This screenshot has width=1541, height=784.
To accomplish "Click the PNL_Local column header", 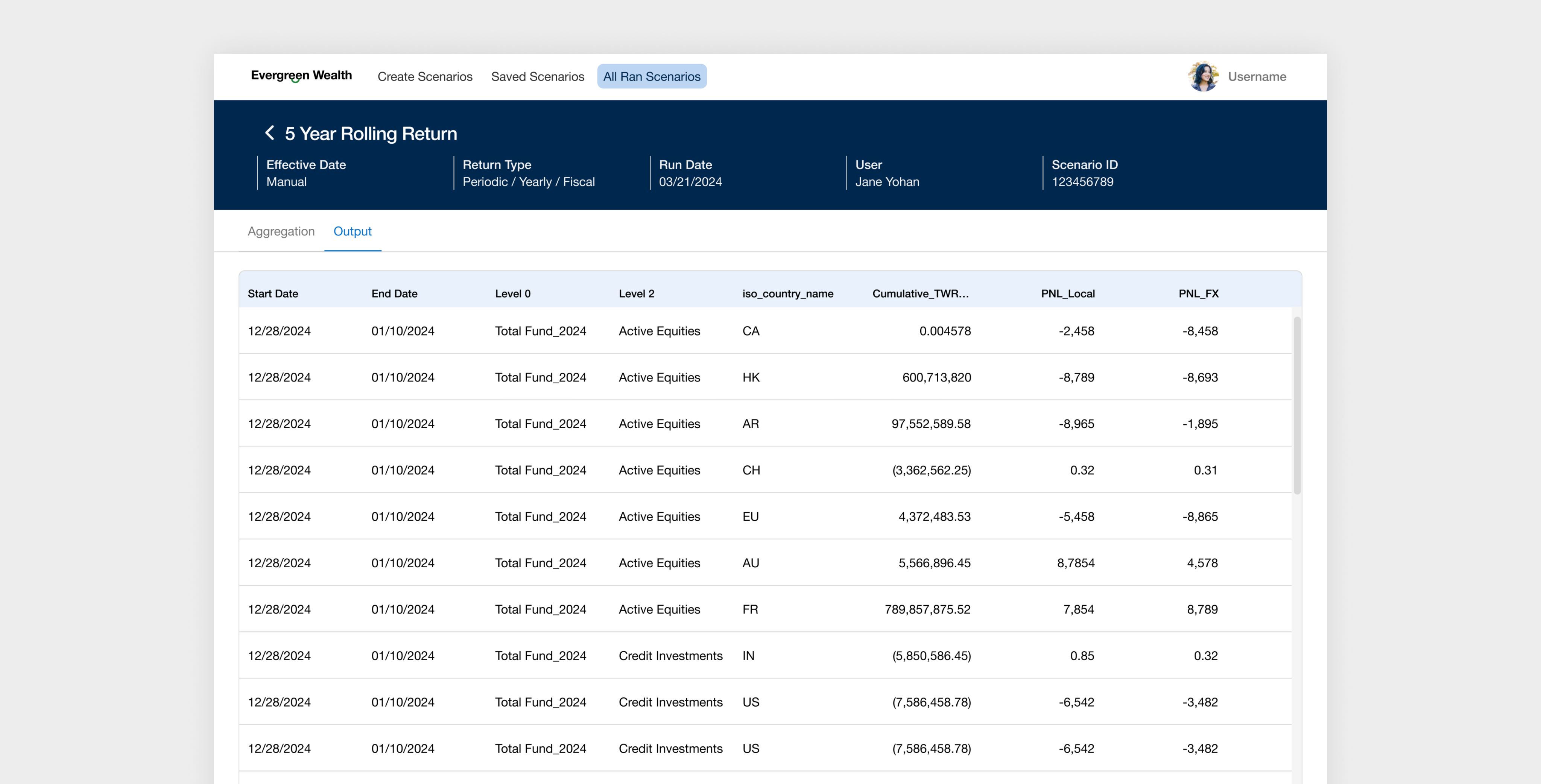I will click(x=1067, y=294).
